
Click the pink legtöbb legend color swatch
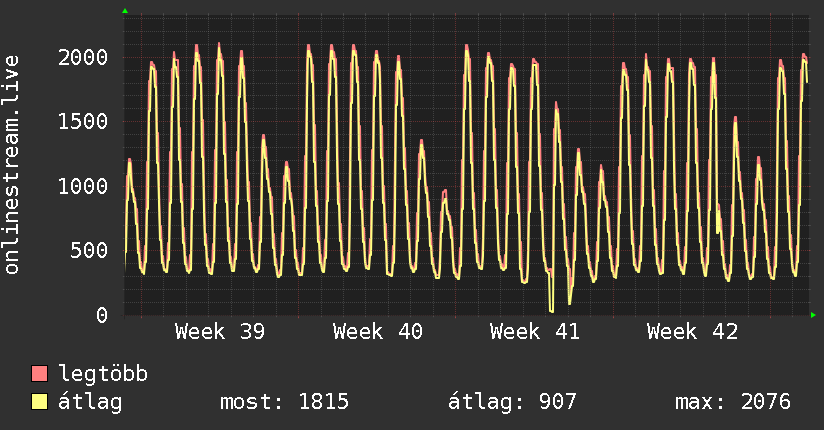pos(39,373)
